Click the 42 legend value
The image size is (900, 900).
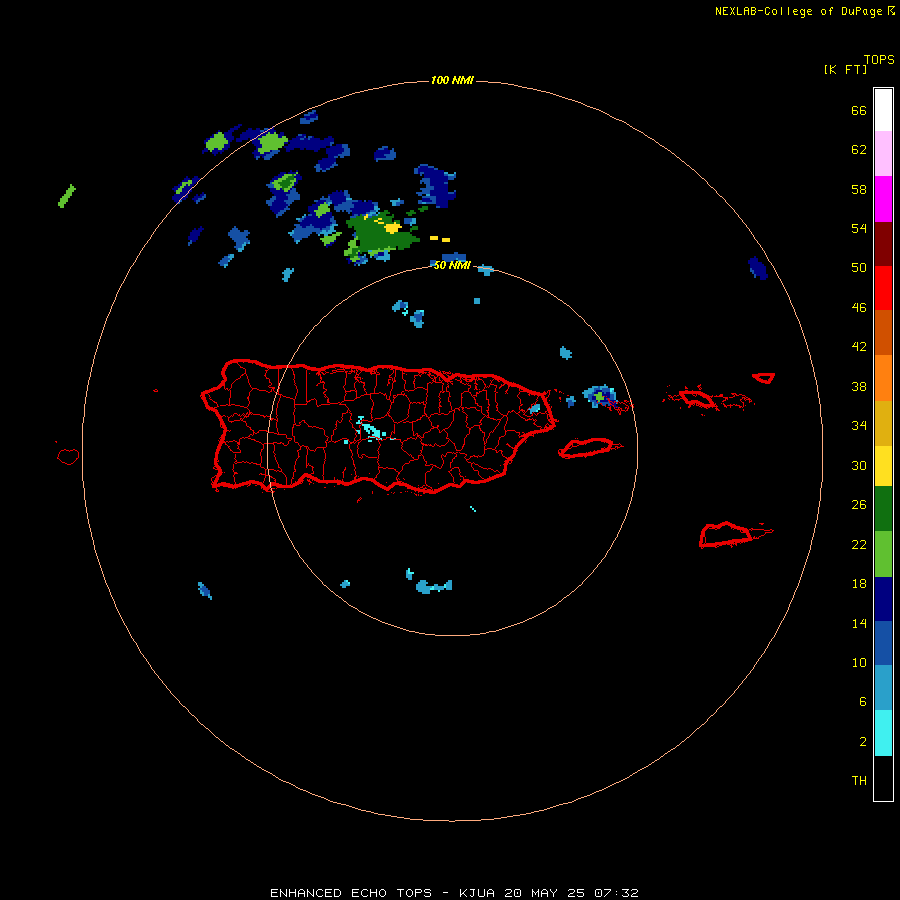point(859,347)
